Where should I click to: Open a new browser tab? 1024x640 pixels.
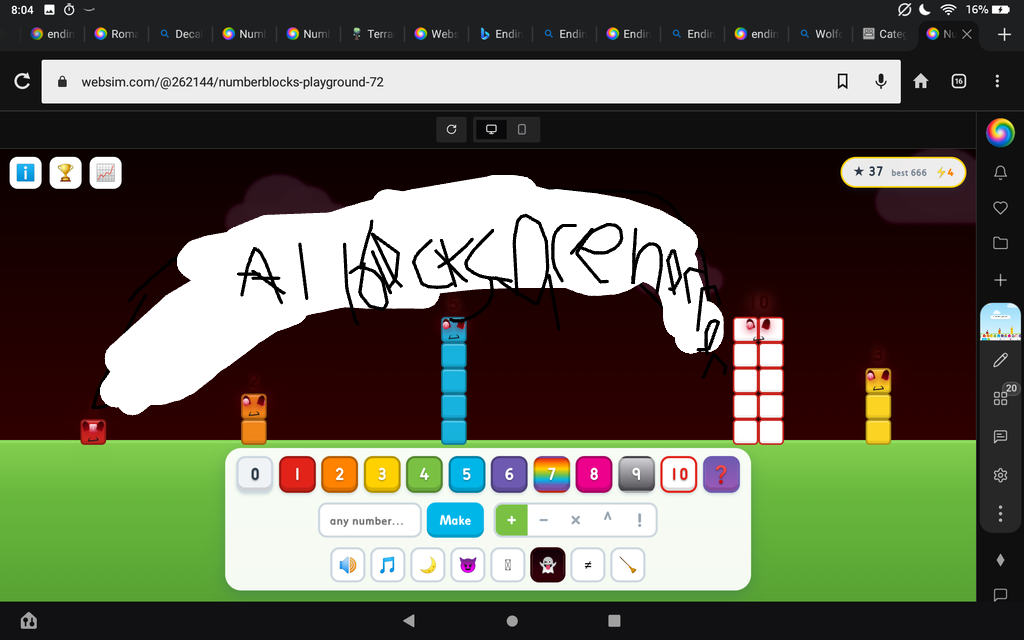tap(1004, 34)
